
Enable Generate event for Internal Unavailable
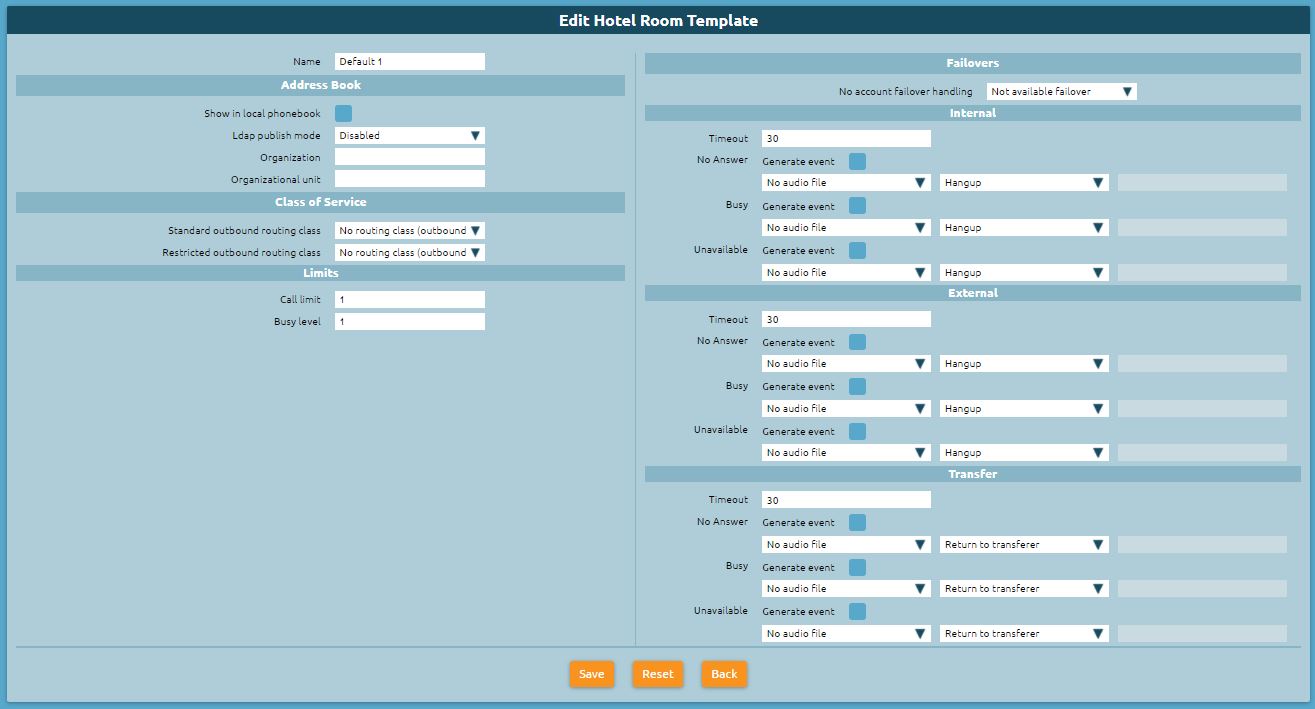(x=857, y=250)
